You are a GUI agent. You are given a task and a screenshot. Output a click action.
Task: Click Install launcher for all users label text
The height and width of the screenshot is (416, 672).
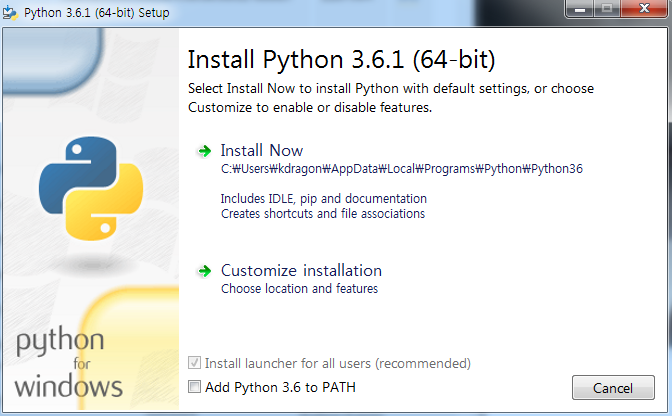pyautogui.click(x=338, y=363)
